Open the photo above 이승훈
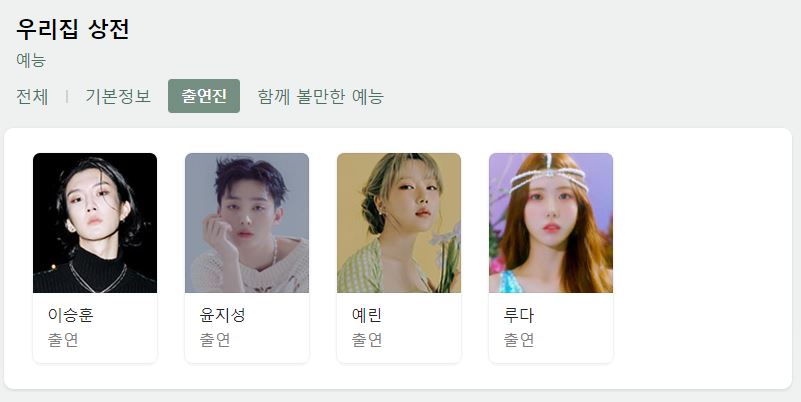Screen dimensions: 801x402 tap(95, 223)
